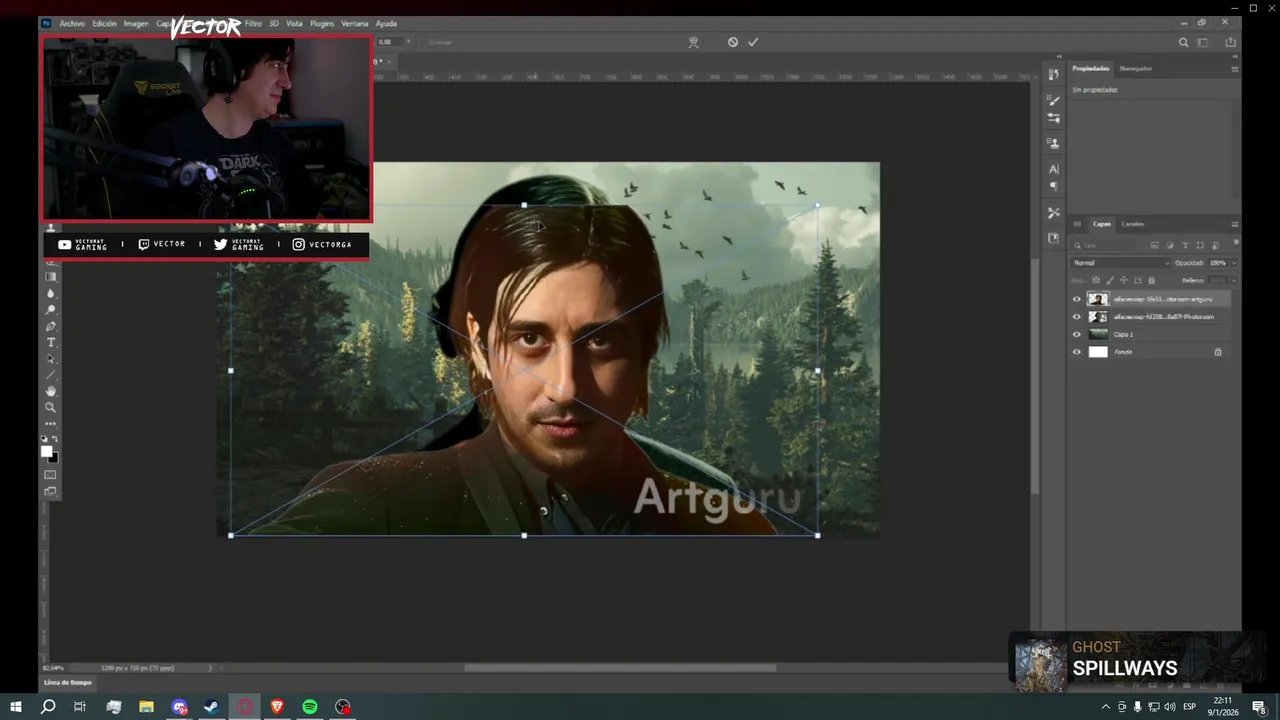Commit the transform with the checkmark
The image size is (1280, 720).
[753, 42]
